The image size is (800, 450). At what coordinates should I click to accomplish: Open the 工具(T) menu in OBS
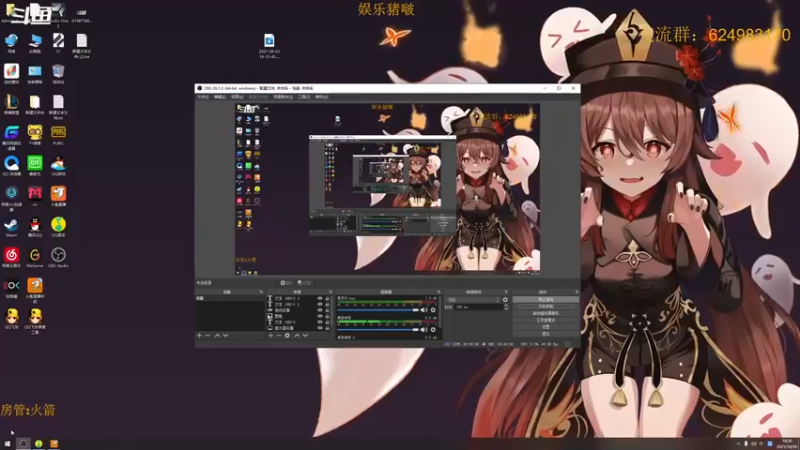point(304,96)
